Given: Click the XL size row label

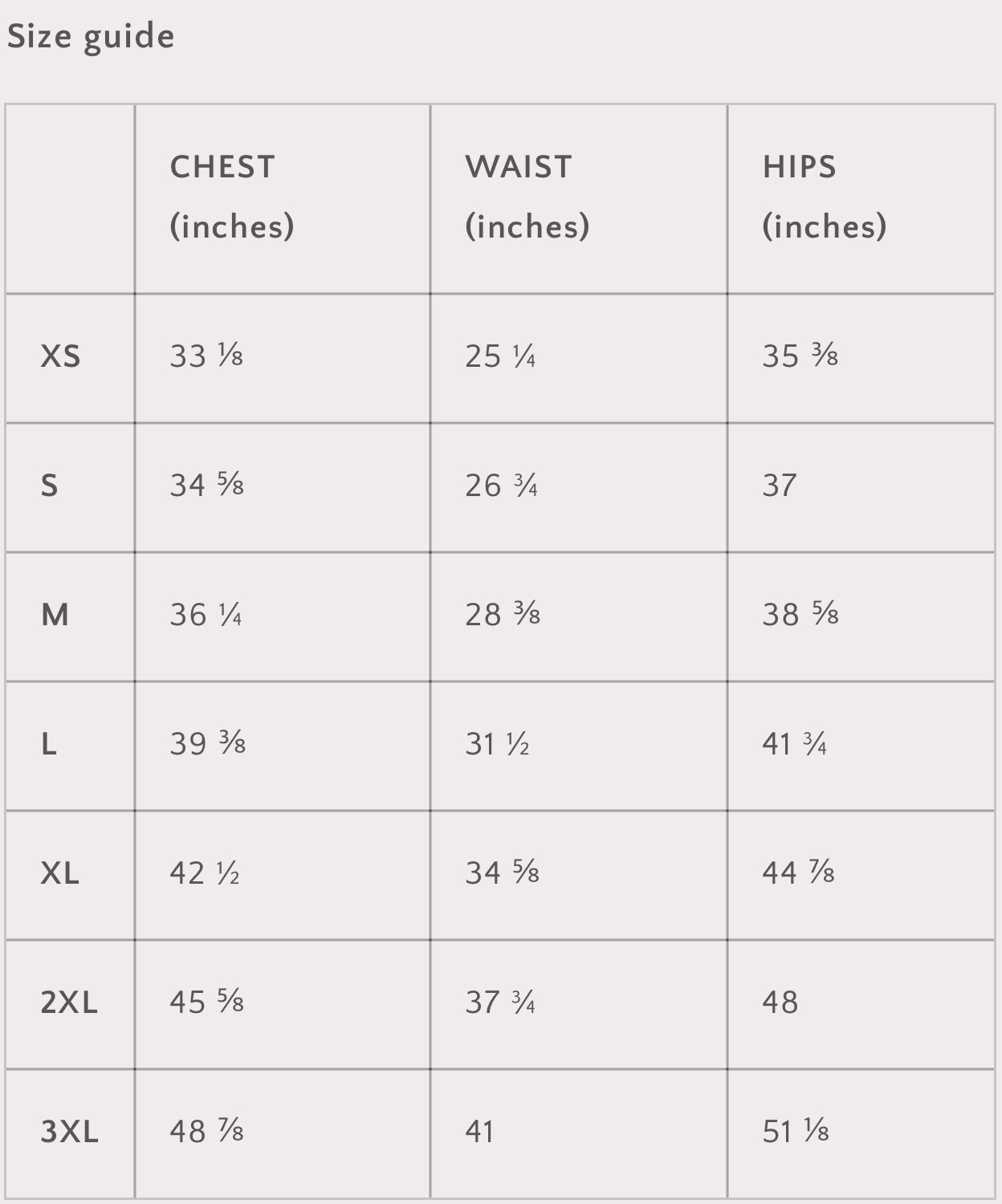Looking at the screenshot, I should coord(60,873).
